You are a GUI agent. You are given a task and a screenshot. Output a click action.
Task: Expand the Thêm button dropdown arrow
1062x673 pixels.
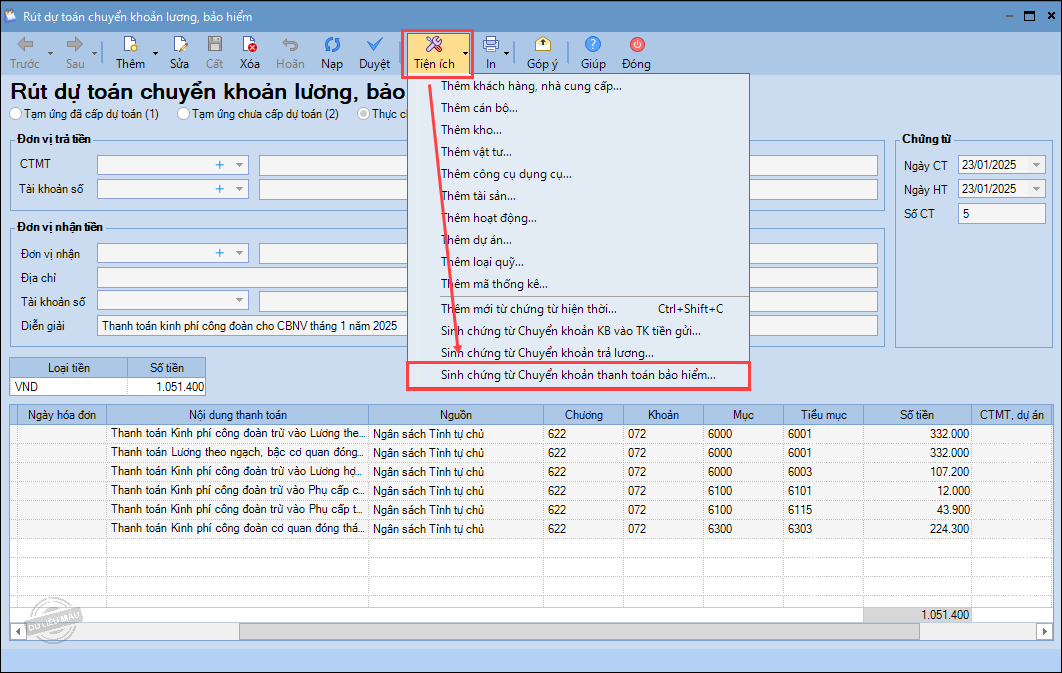[155, 53]
